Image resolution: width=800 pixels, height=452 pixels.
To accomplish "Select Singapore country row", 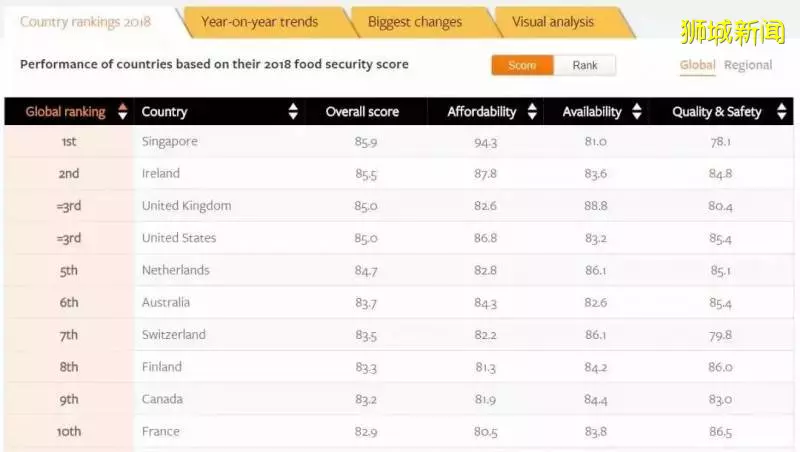I will click(399, 141).
